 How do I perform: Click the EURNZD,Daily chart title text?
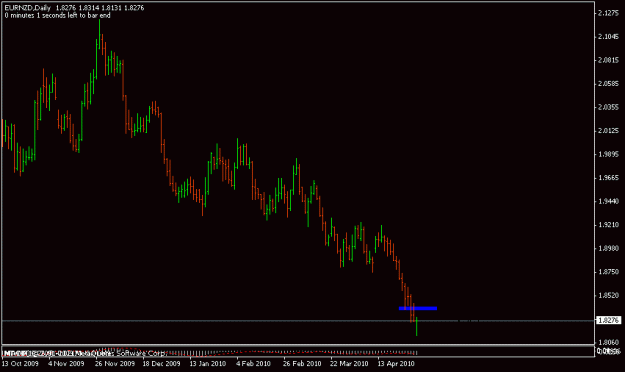[28, 8]
